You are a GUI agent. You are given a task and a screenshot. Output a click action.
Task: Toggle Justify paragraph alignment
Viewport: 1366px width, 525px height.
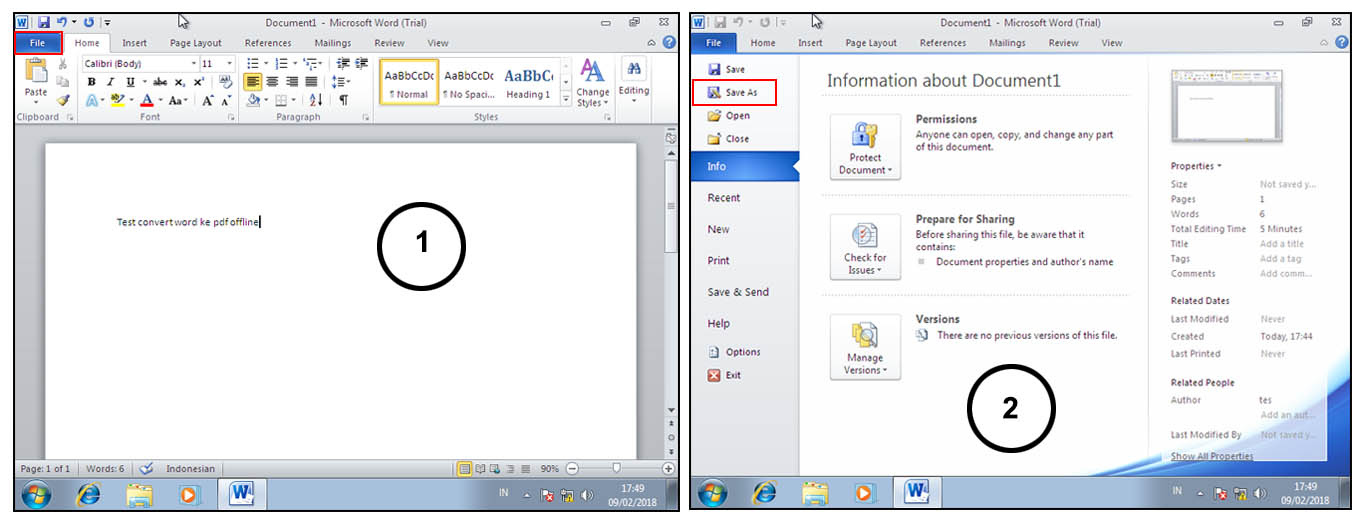pyautogui.click(x=311, y=82)
